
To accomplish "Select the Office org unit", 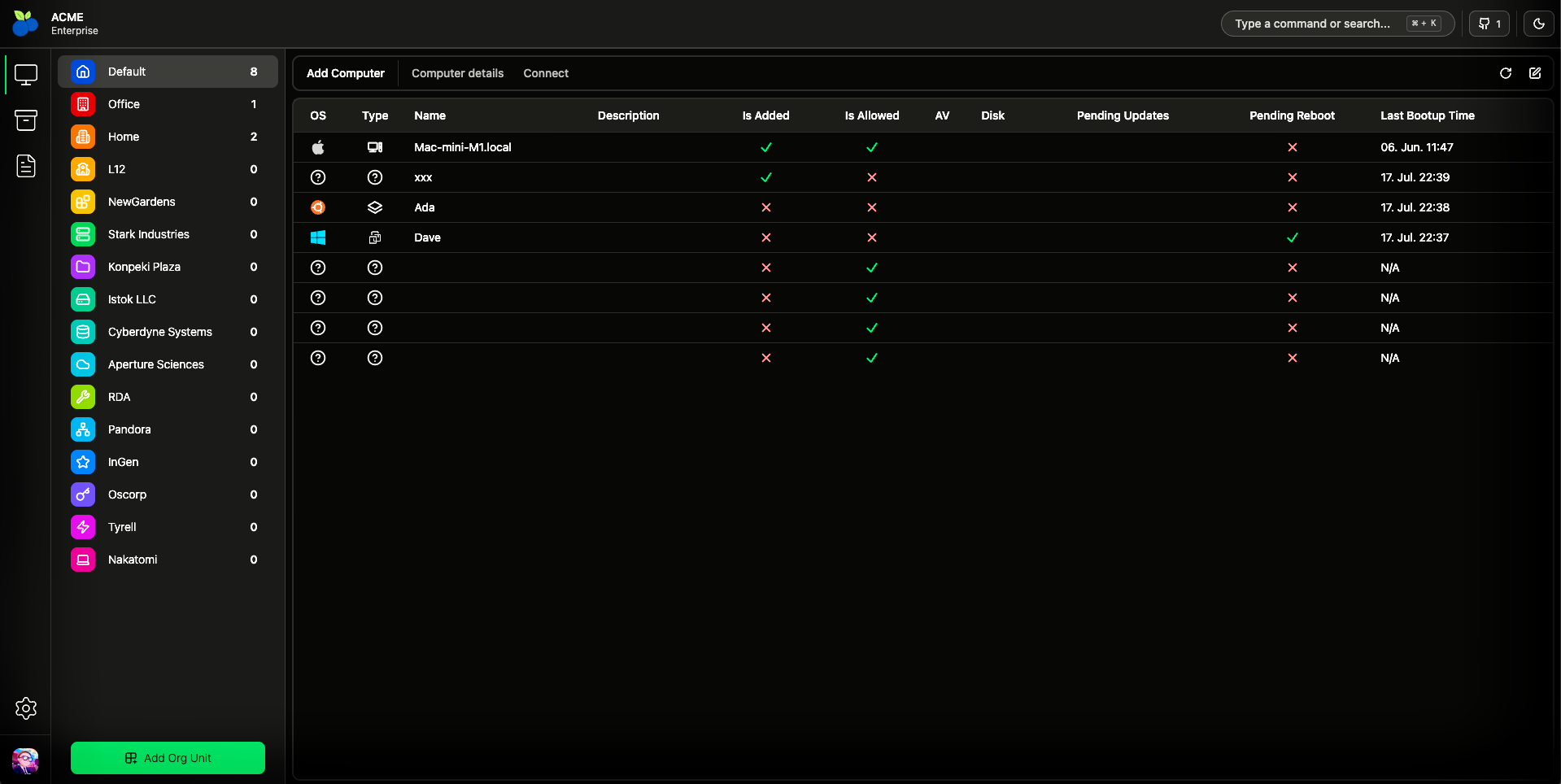I will click(x=168, y=104).
